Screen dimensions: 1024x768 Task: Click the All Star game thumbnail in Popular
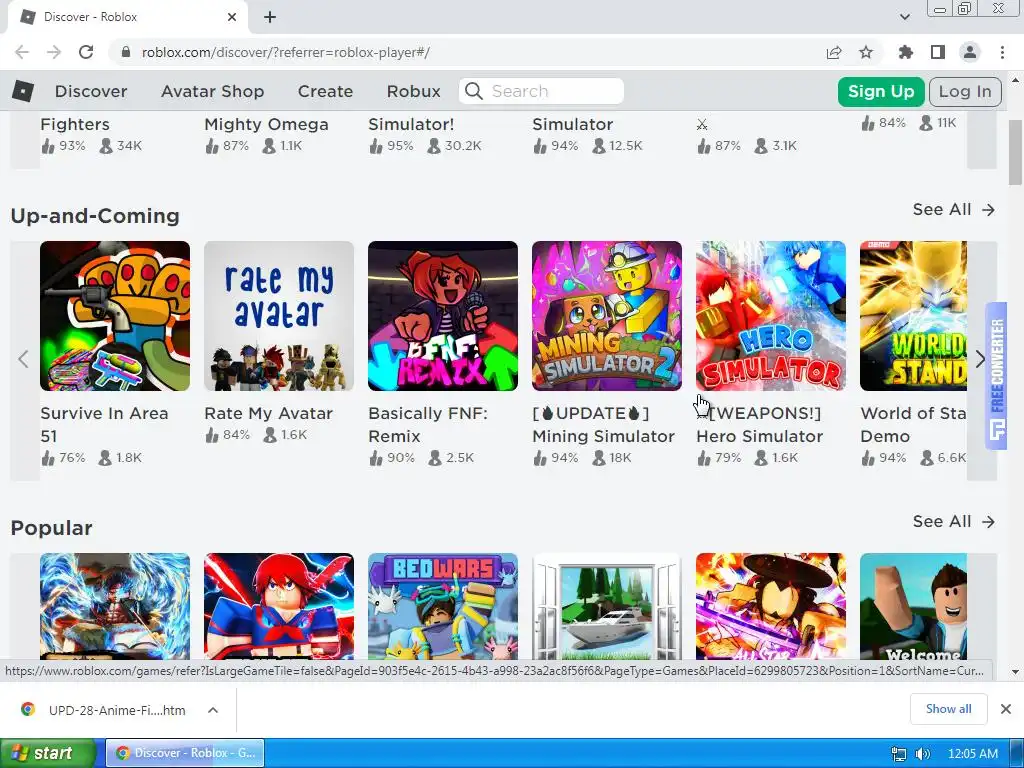(771, 607)
